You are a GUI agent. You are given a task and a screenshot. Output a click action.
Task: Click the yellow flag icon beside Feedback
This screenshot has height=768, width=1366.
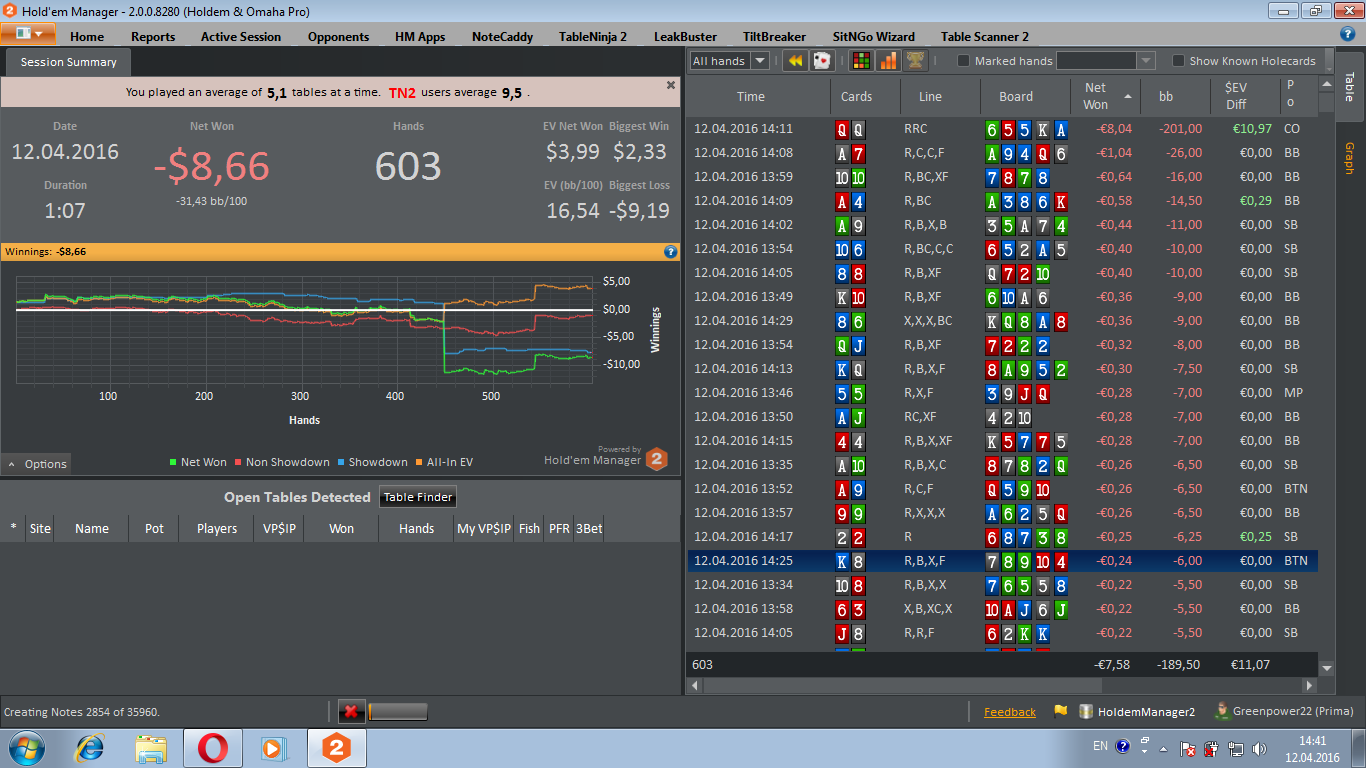1060,712
